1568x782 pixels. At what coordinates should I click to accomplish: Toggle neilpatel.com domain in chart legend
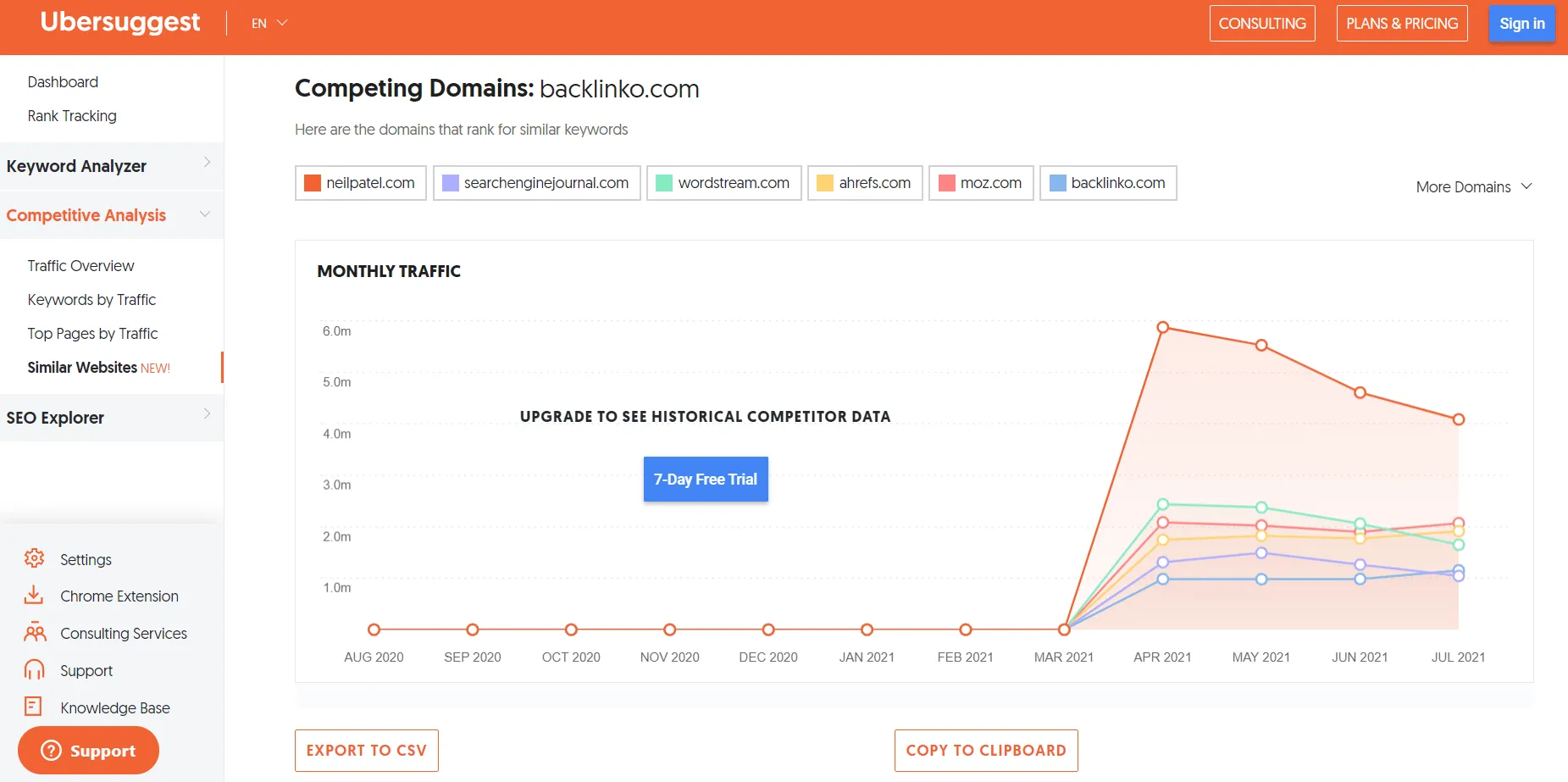coord(360,183)
